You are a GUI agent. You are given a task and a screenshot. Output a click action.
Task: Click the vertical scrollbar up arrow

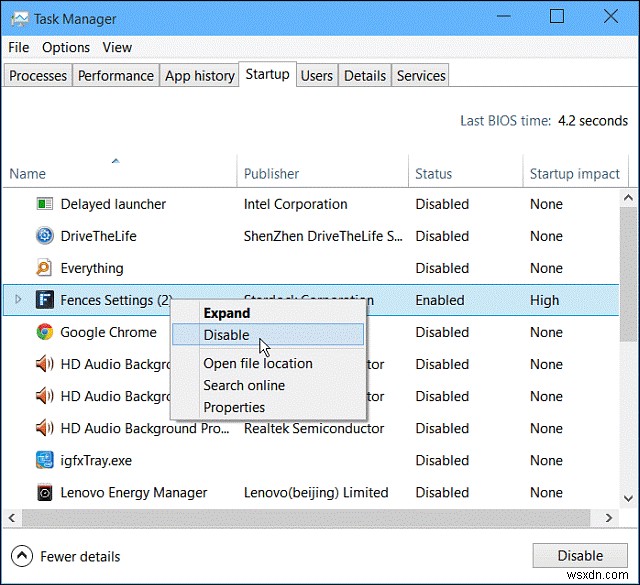[x=628, y=198]
